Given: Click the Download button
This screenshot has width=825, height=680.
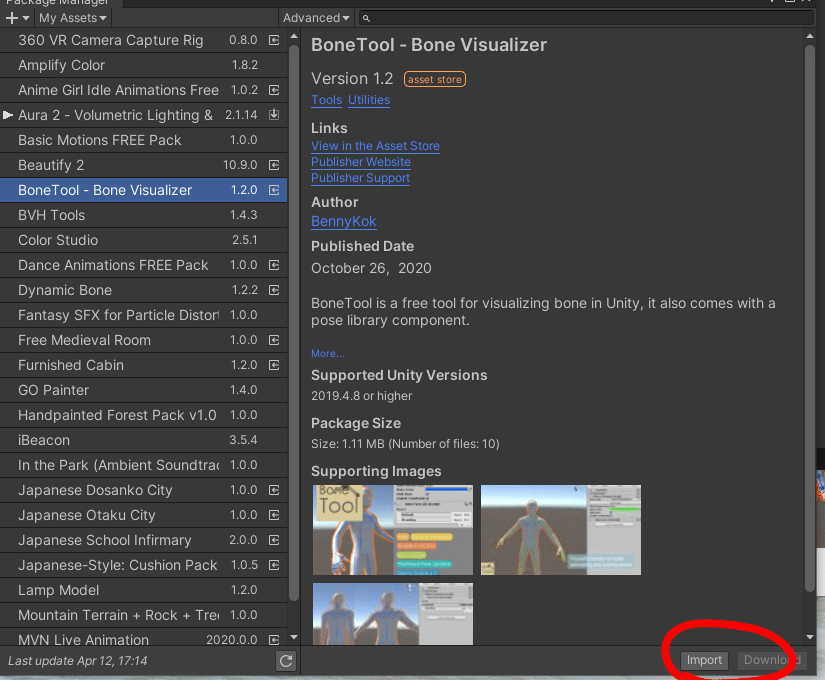Looking at the screenshot, I should coord(772,660).
